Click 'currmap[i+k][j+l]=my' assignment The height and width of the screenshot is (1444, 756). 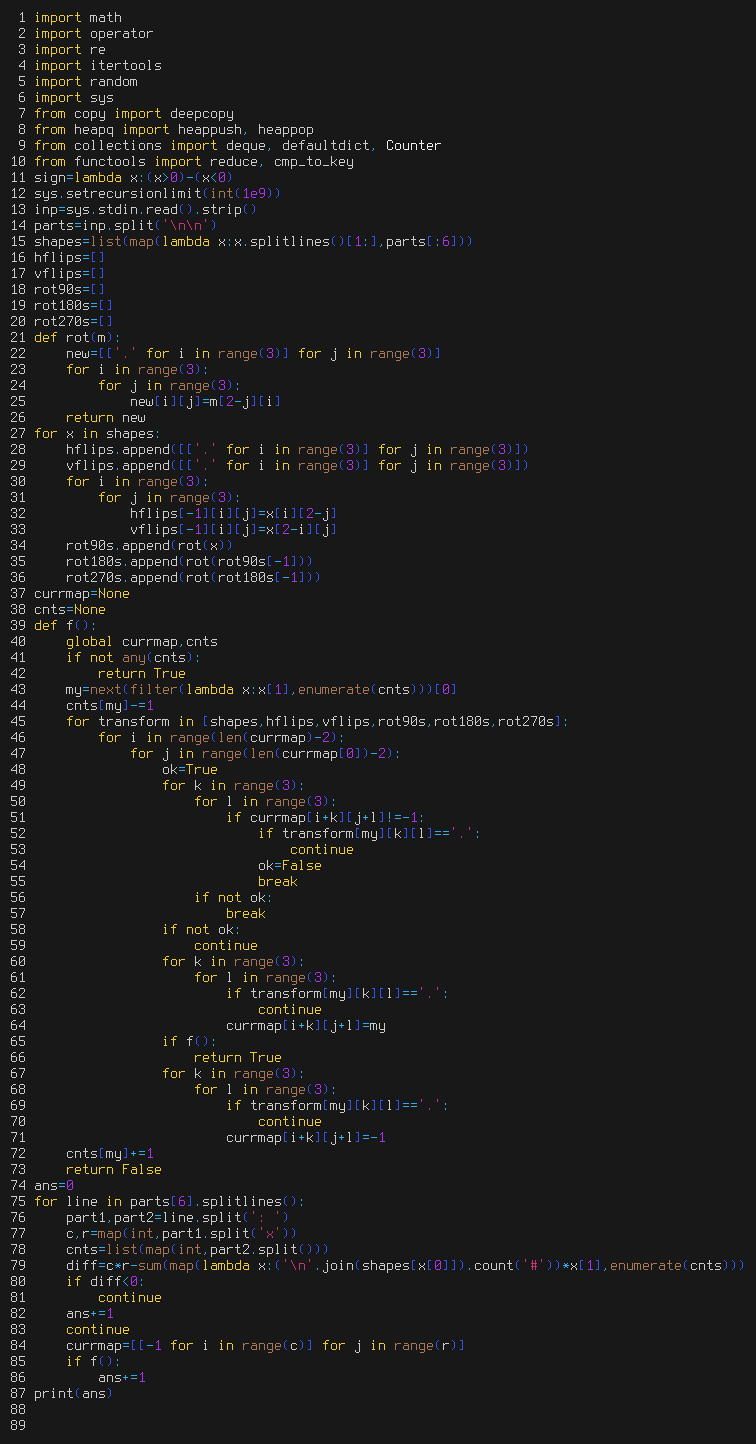coord(306,1025)
